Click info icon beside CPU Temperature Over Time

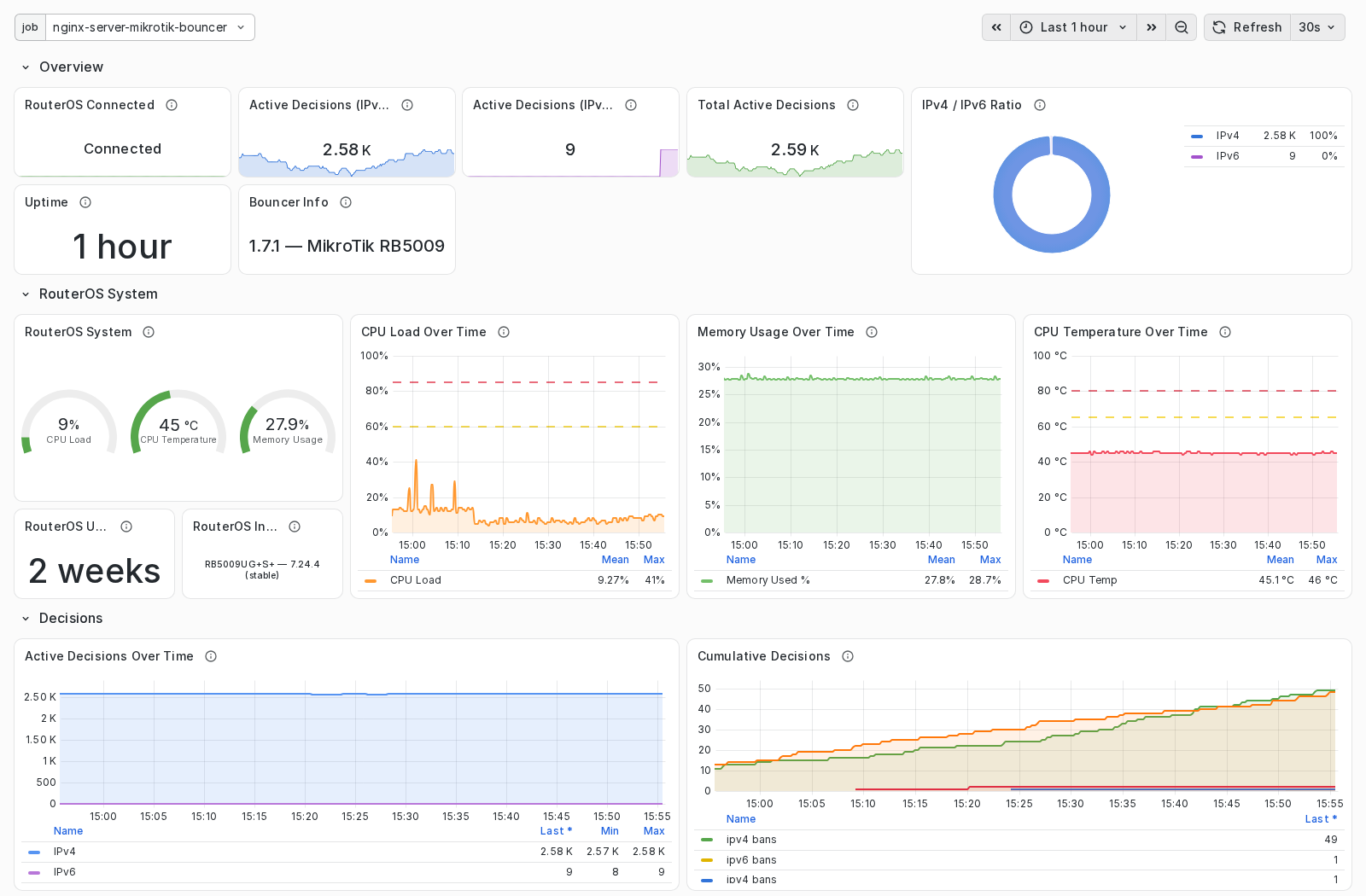(x=1225, y=332)
